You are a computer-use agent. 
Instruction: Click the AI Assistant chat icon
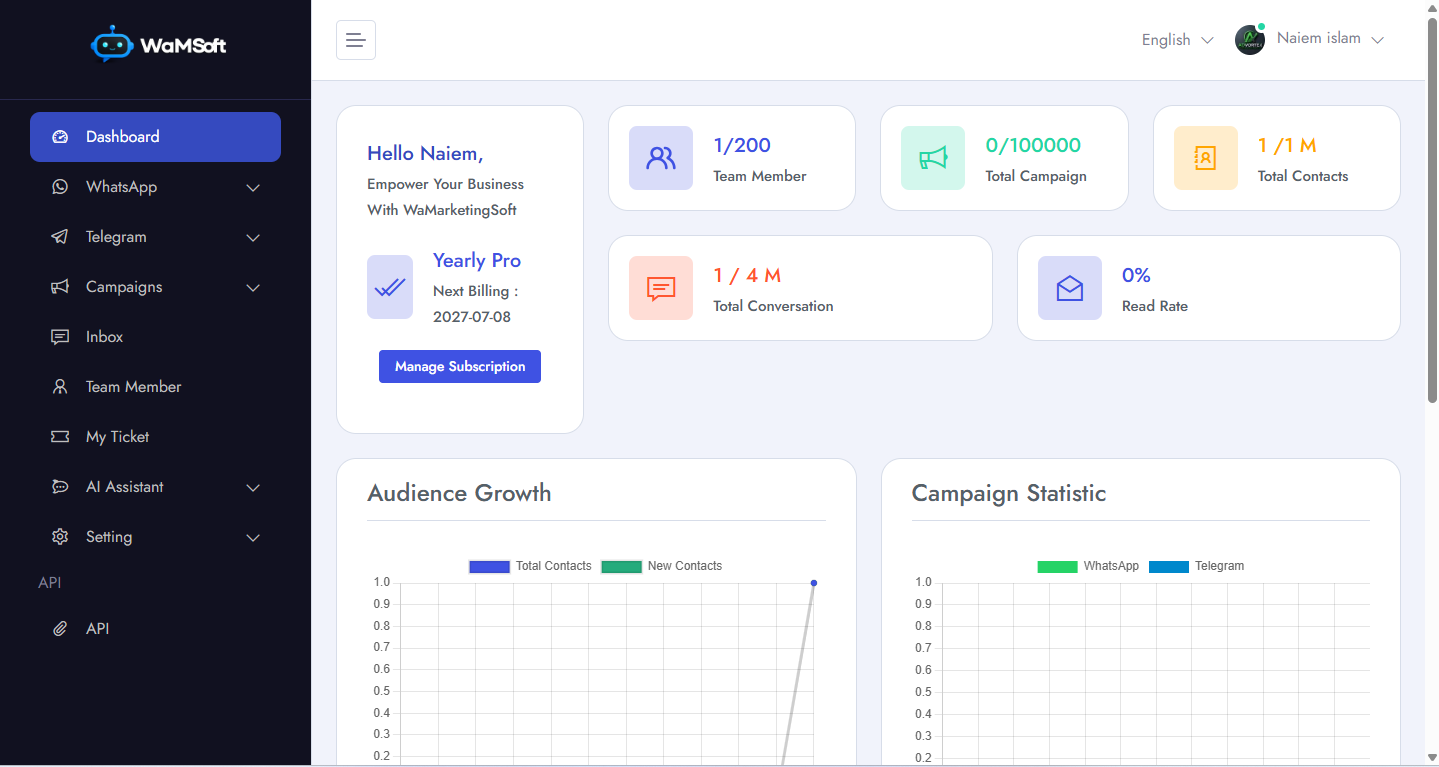60,487
